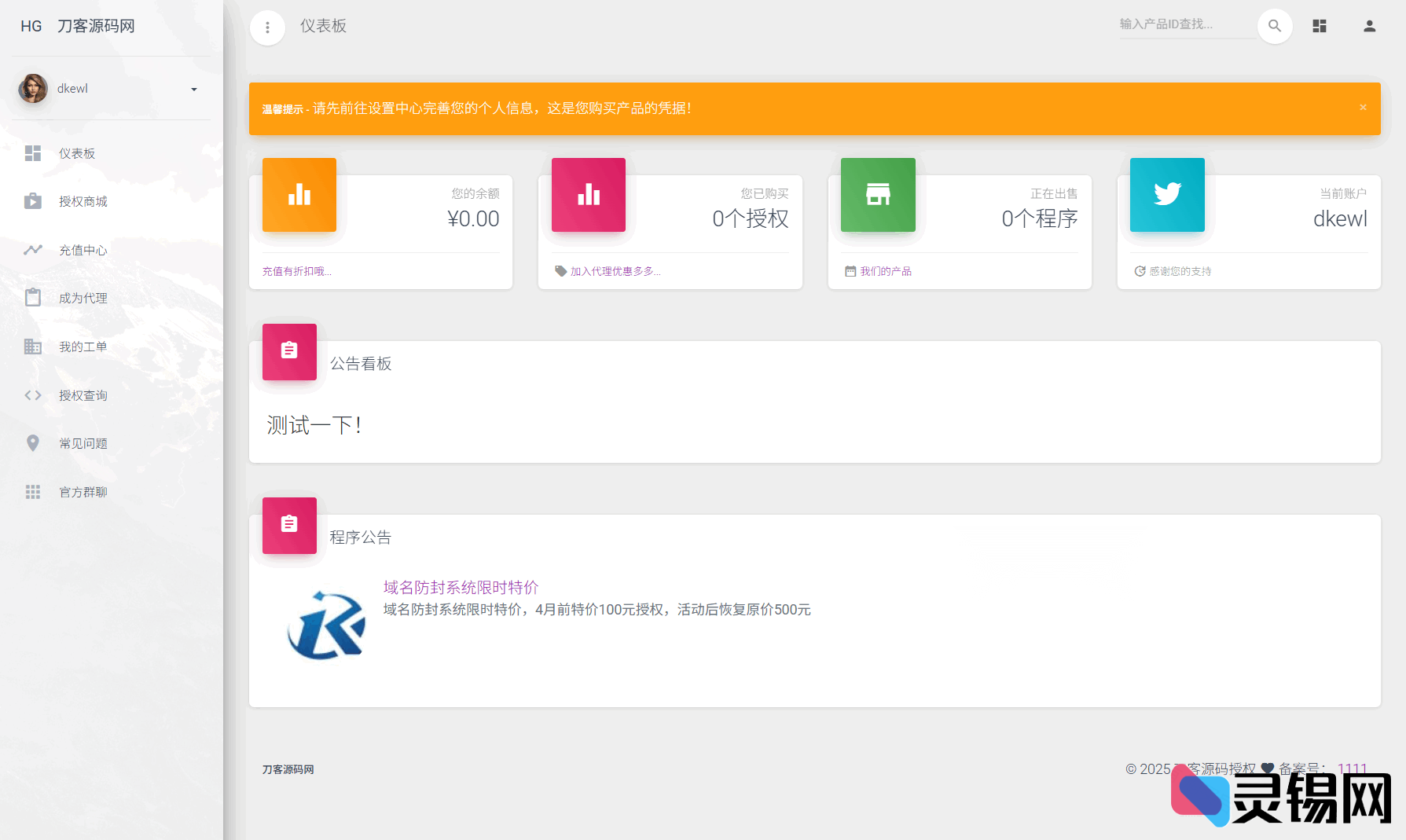Select 仪表板 from the navigation menu
Image resolution: width=1406 pixels, height=840 pixels.
(x=77, y=153)
